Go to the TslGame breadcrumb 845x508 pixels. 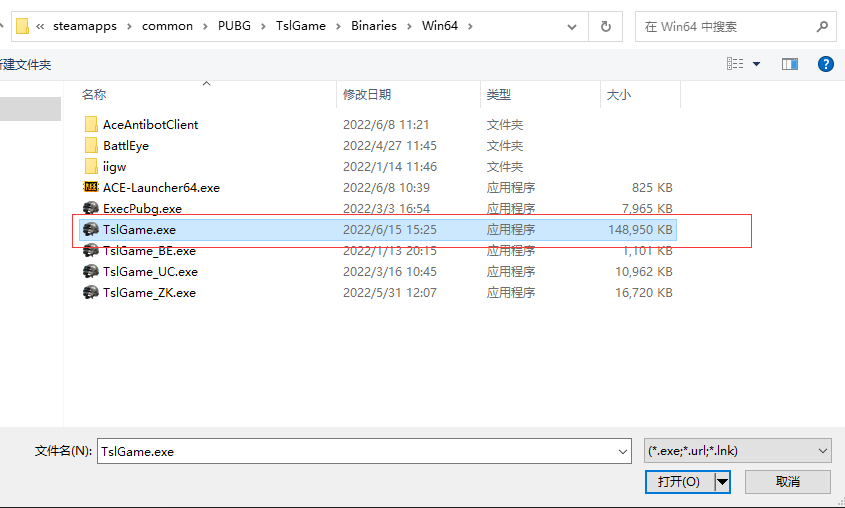(301, 26)
